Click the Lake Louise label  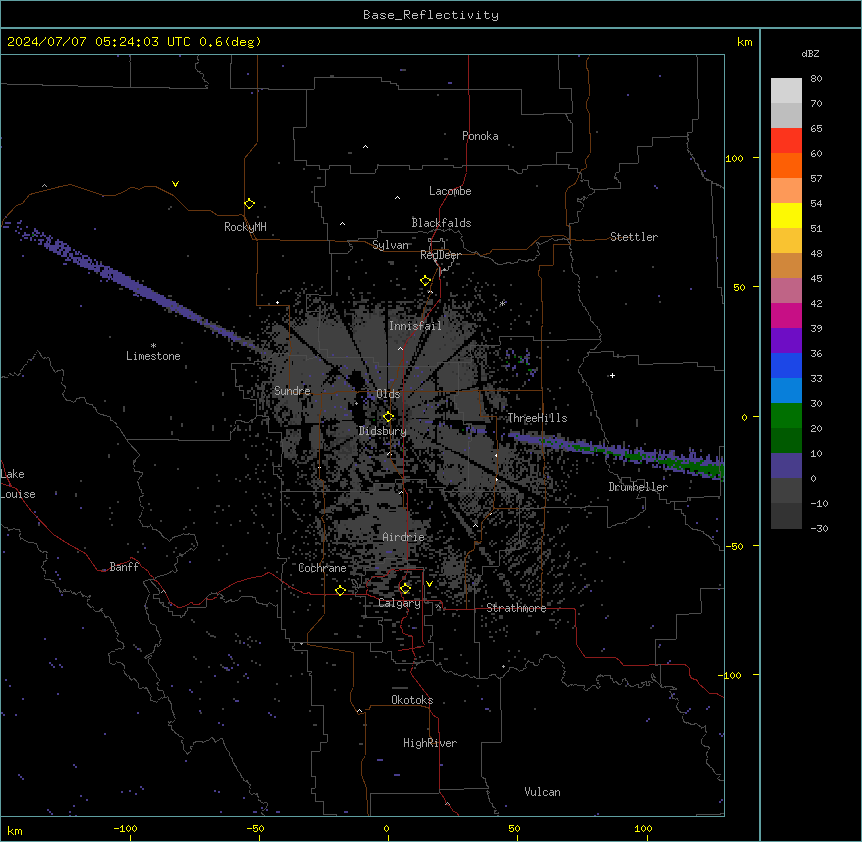18,484
